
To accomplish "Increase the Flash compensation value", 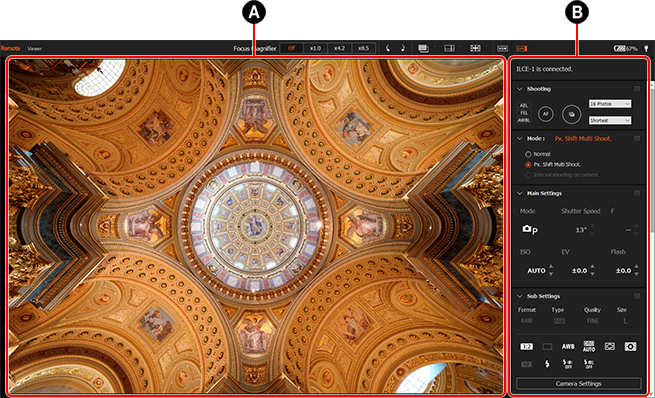I will [636, 267].
